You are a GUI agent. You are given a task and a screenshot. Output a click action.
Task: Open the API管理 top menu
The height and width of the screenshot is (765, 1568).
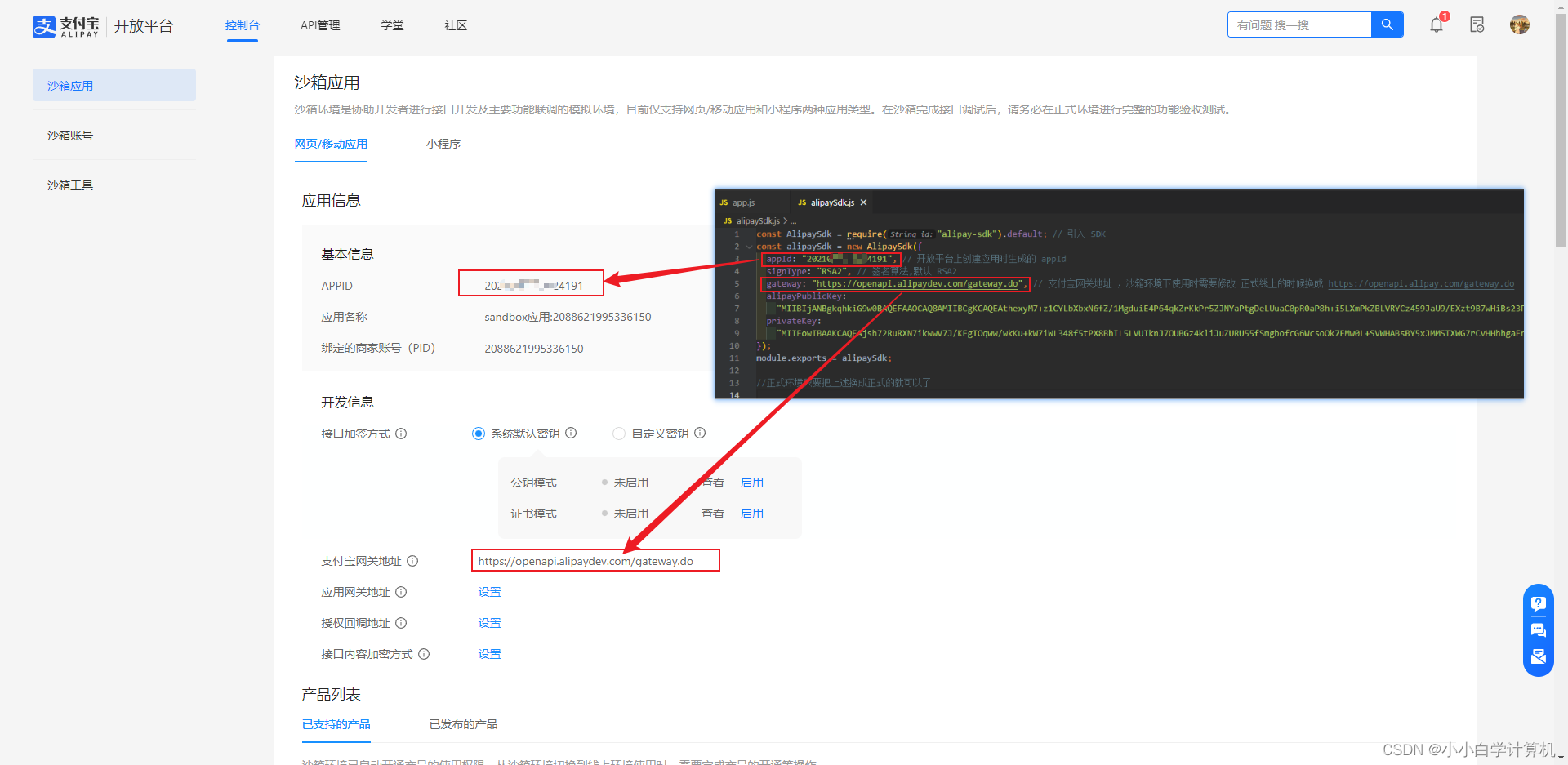click(x=320, y=25)
